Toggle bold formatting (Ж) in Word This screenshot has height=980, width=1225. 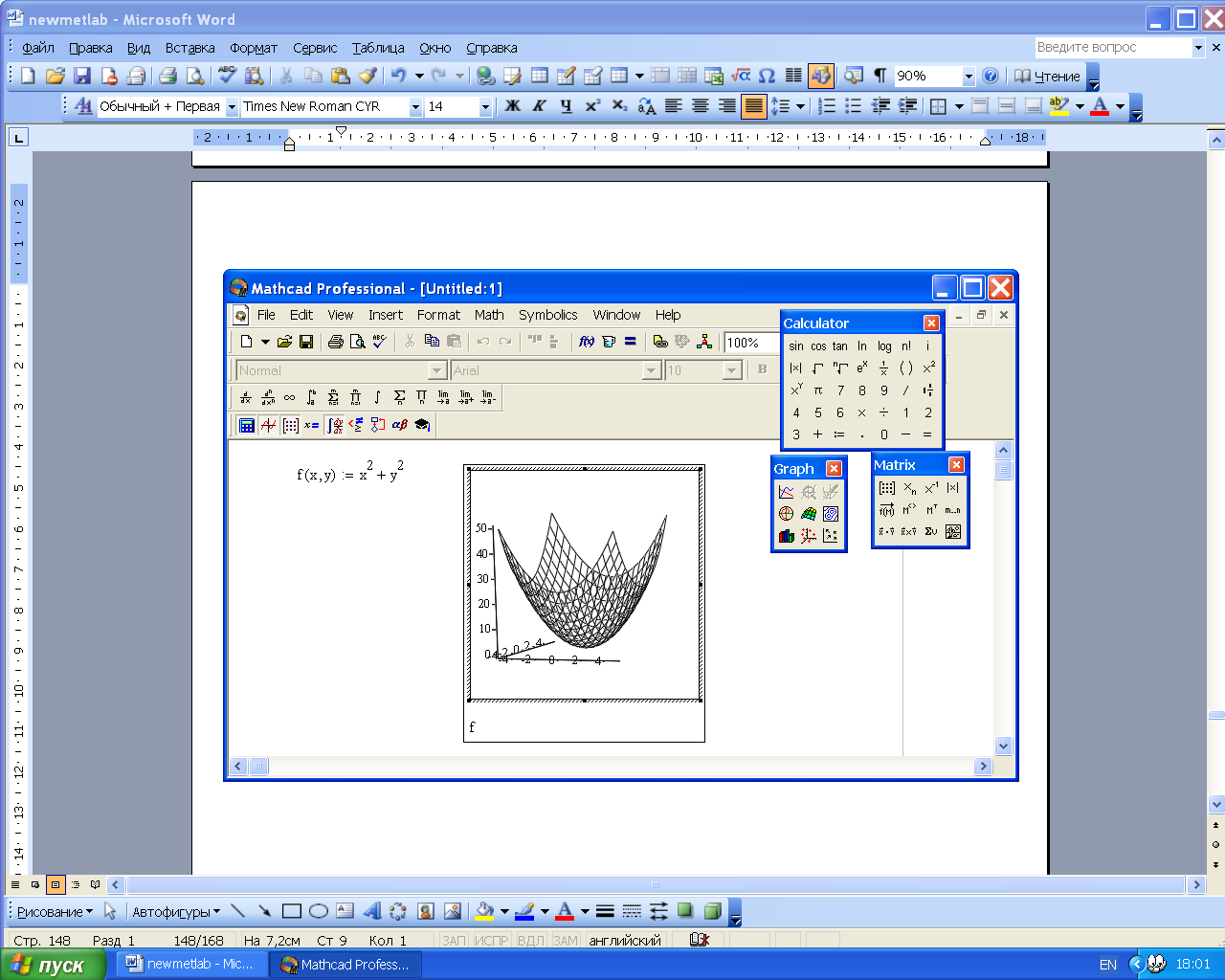point(513,106)
